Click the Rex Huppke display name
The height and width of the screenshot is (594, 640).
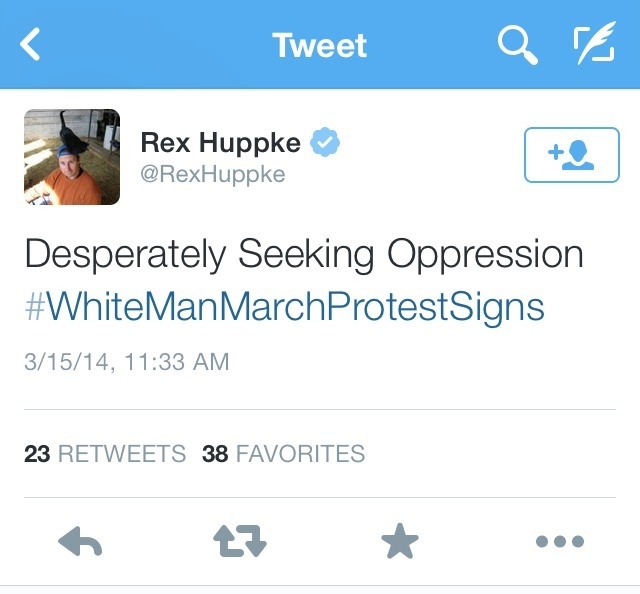220,143
